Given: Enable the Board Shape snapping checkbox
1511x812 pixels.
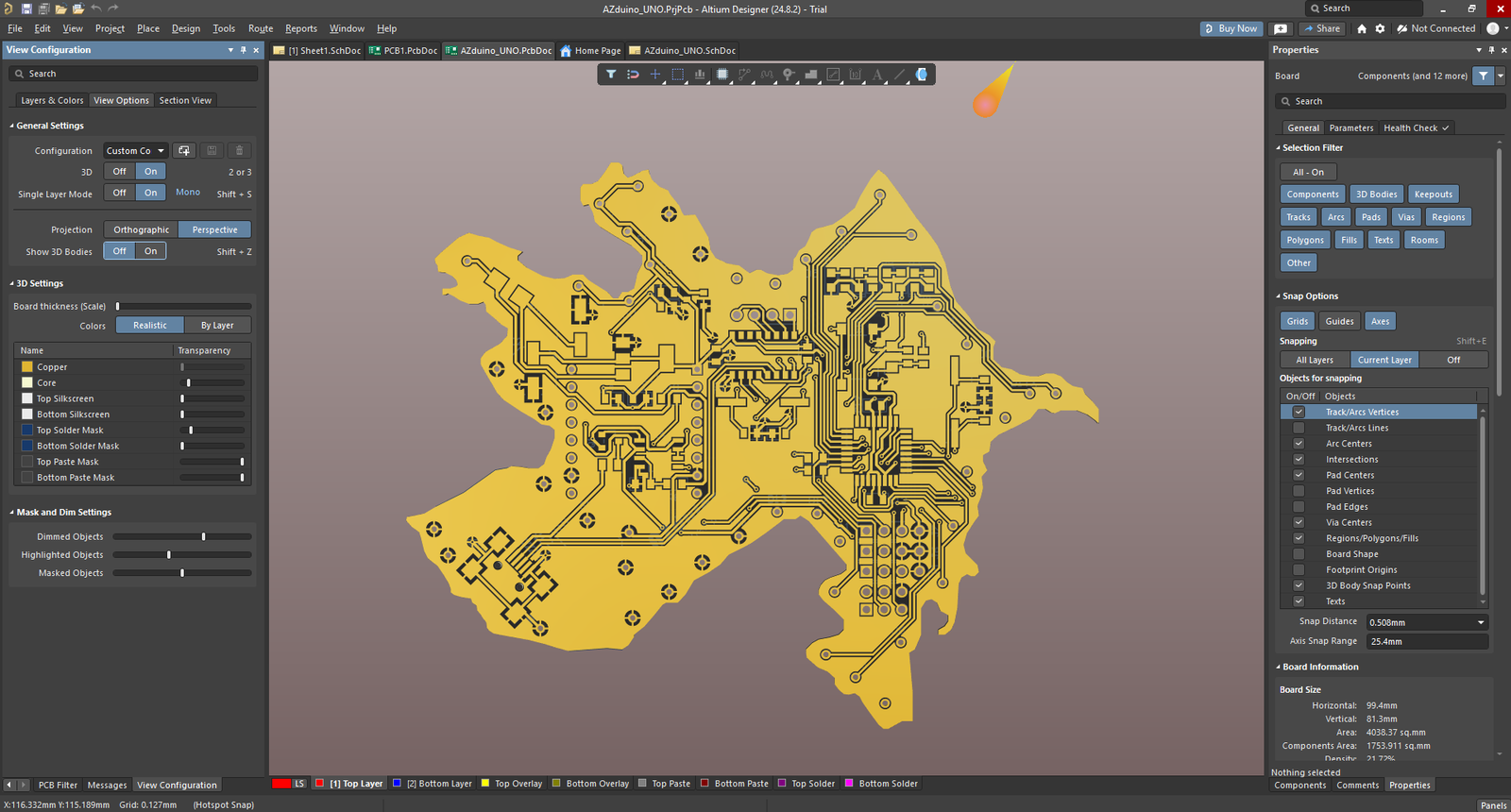Looking at the screenshot, I should 1299,554.
